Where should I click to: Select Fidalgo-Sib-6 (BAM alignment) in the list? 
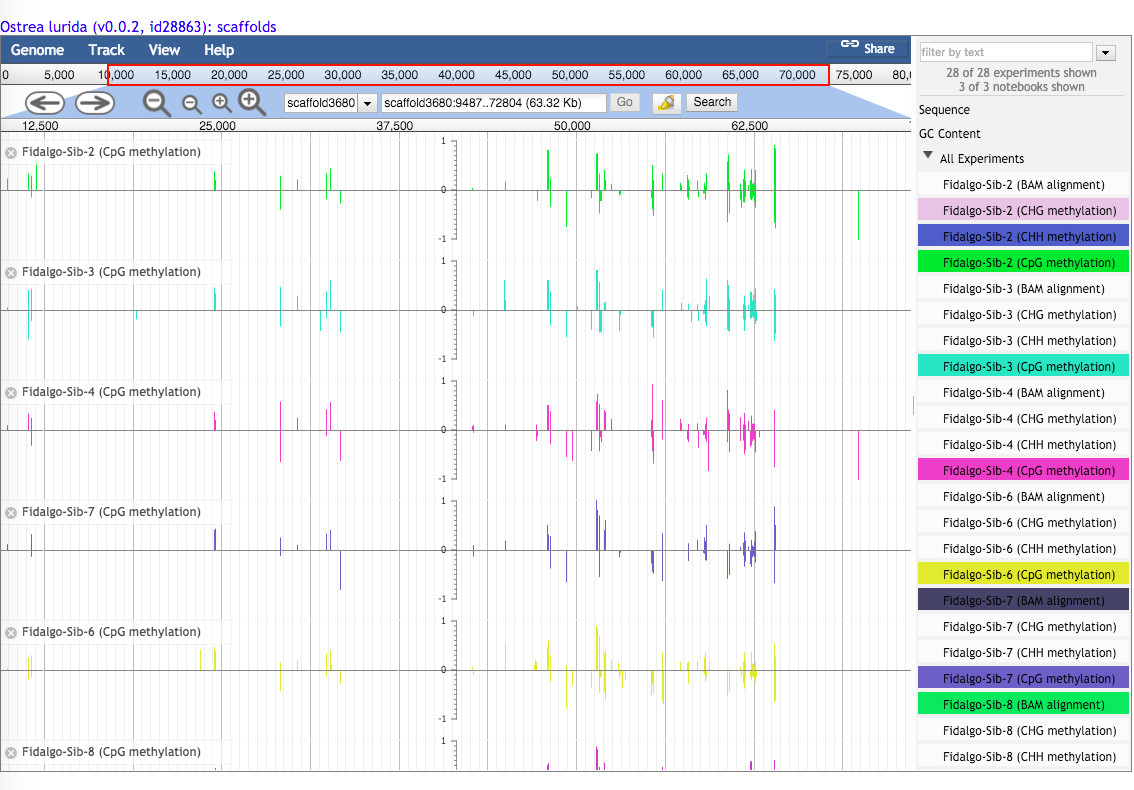(1023, 497)
